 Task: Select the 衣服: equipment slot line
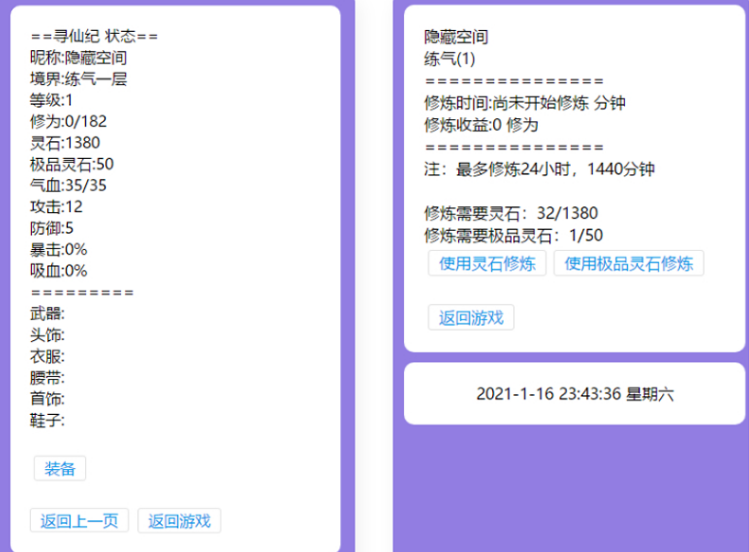pyautogui.click(x=47, y=356)
